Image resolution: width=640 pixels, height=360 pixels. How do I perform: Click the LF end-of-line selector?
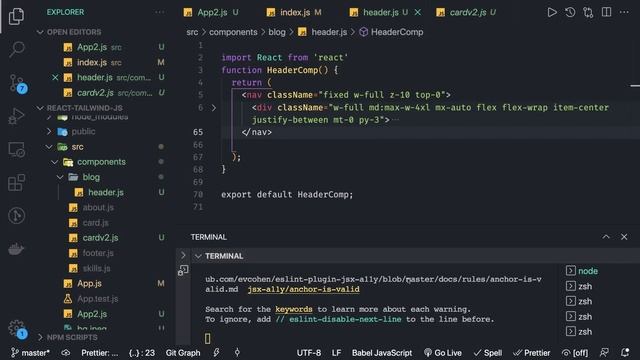pos(336,353)
